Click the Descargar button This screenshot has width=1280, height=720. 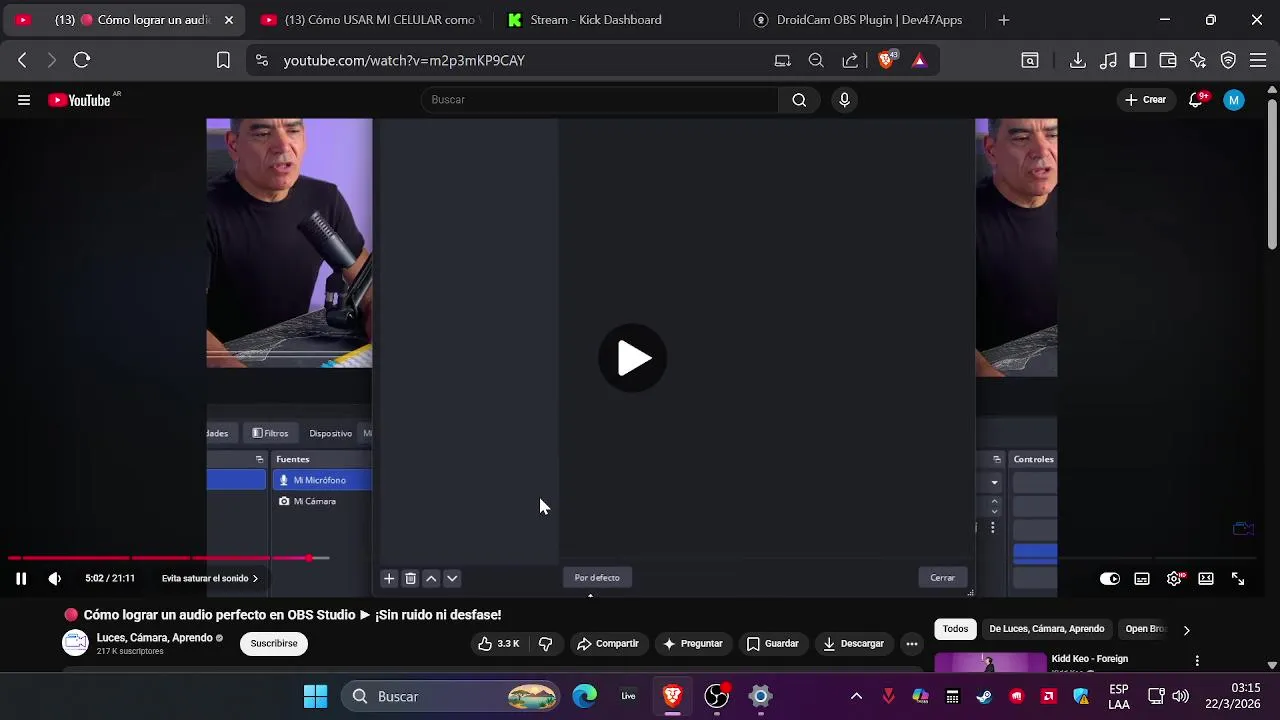[x=853, y=644]
